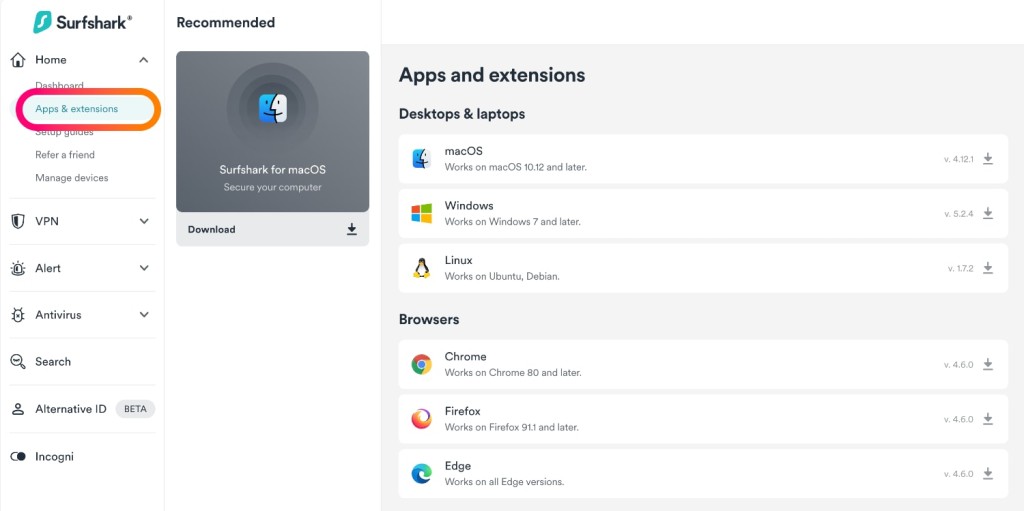Download the Firefox extension via arrow icon
This screenshot has width=1024, height=511.
coord(988,419)
